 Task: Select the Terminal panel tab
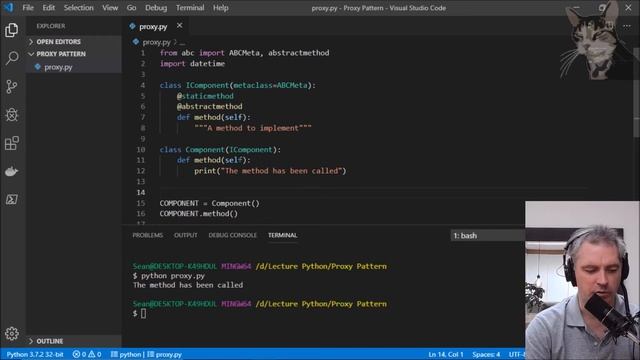click(282, 235)
